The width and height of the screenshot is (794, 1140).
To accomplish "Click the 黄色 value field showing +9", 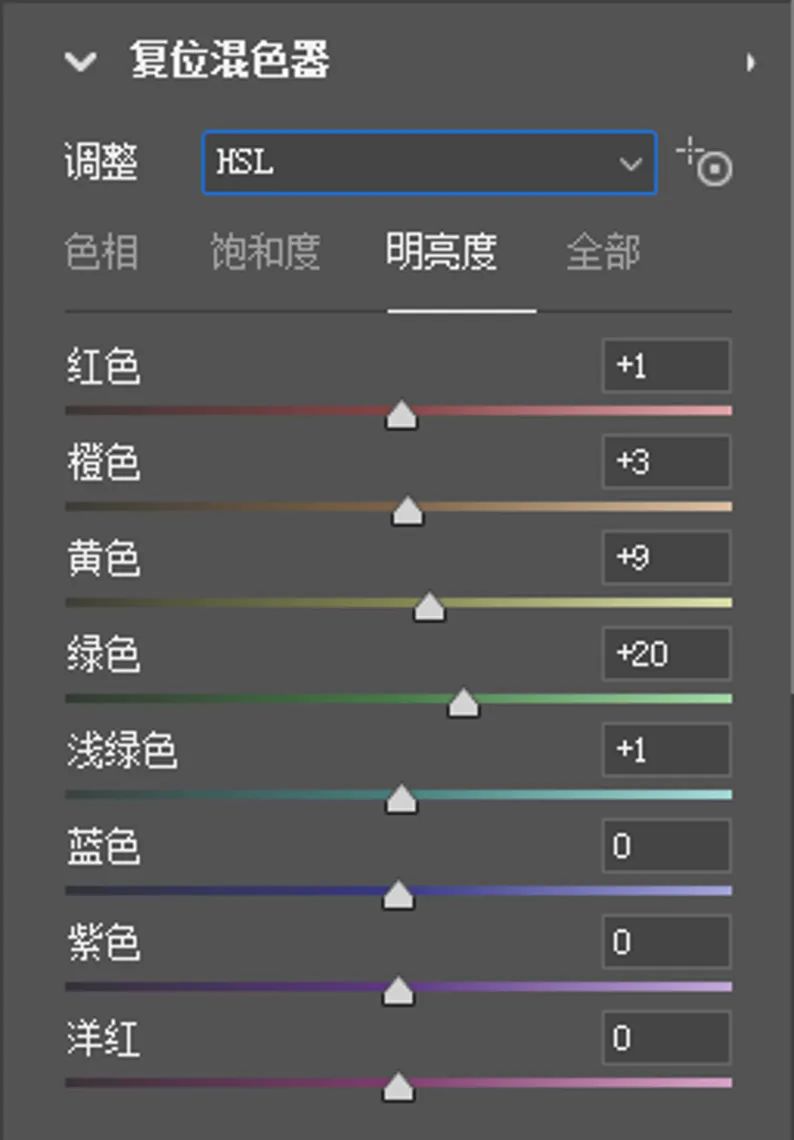I will (666, 558).
